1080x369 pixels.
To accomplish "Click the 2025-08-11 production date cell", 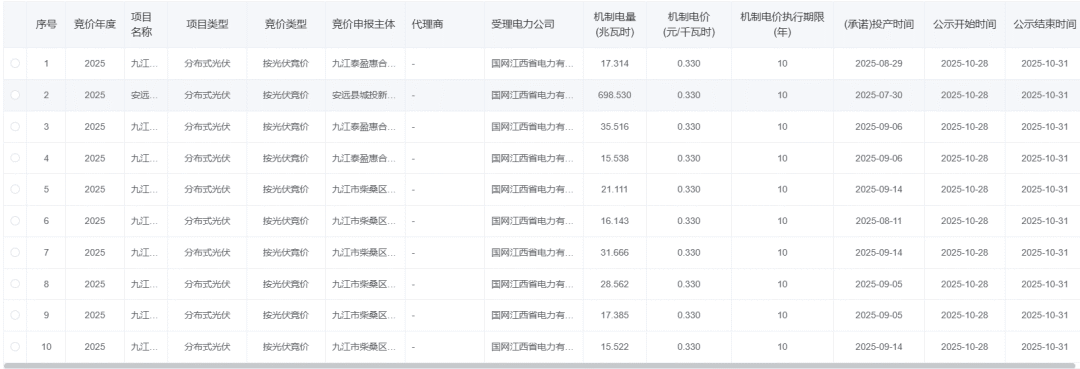I will [x=879, y=221].
